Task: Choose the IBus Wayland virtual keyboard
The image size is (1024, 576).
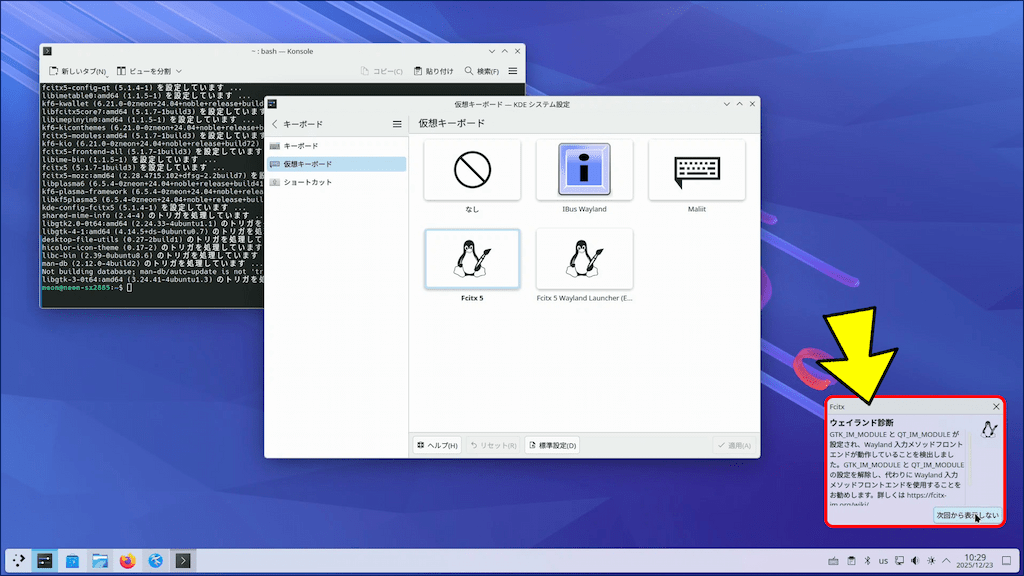Action: coord(584,171)
